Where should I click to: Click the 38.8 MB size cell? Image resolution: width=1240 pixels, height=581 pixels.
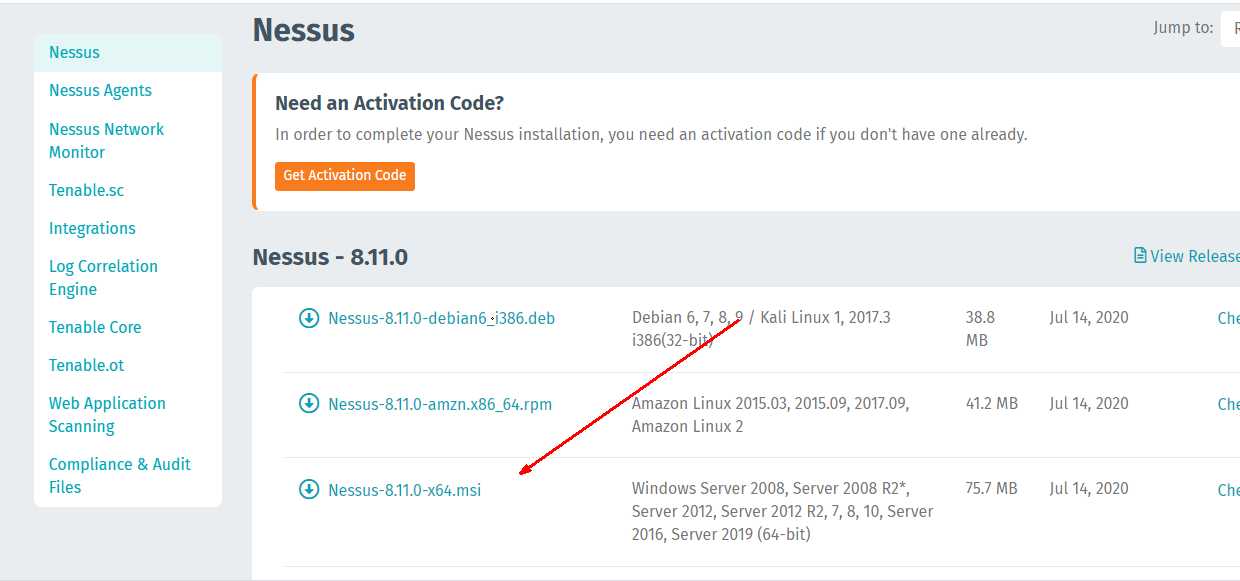pos(980,329)
